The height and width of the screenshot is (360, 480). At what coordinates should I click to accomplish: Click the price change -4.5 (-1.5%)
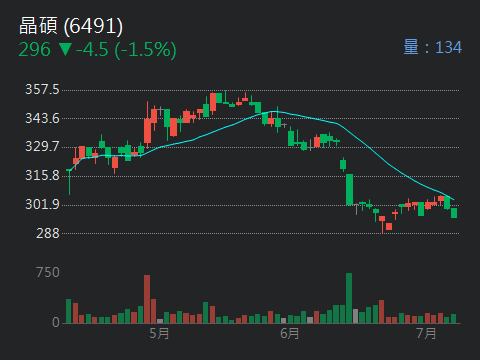(x=126, y=50)
